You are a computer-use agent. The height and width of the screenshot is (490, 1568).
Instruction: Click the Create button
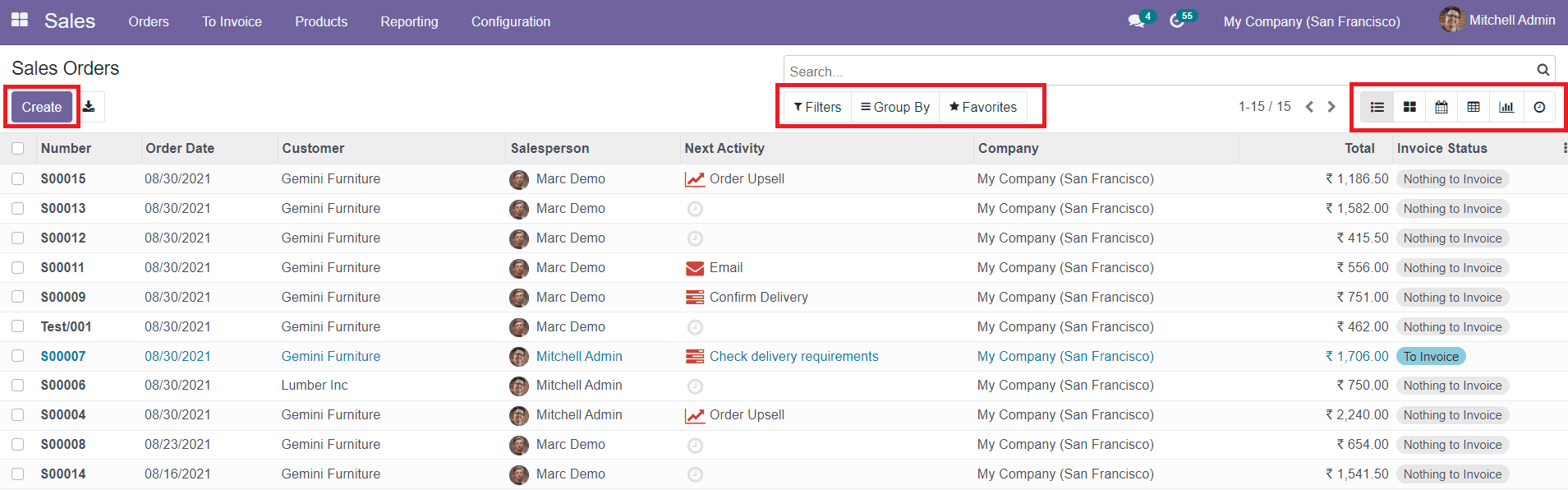(x=42, y=107)
